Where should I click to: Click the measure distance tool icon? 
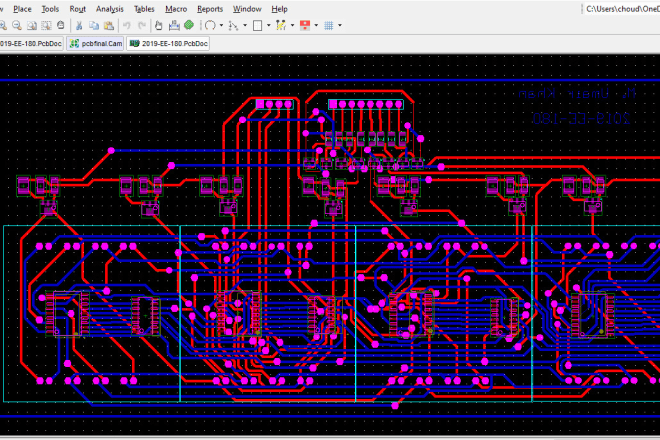pyautogui.click(x=174, y=26)
